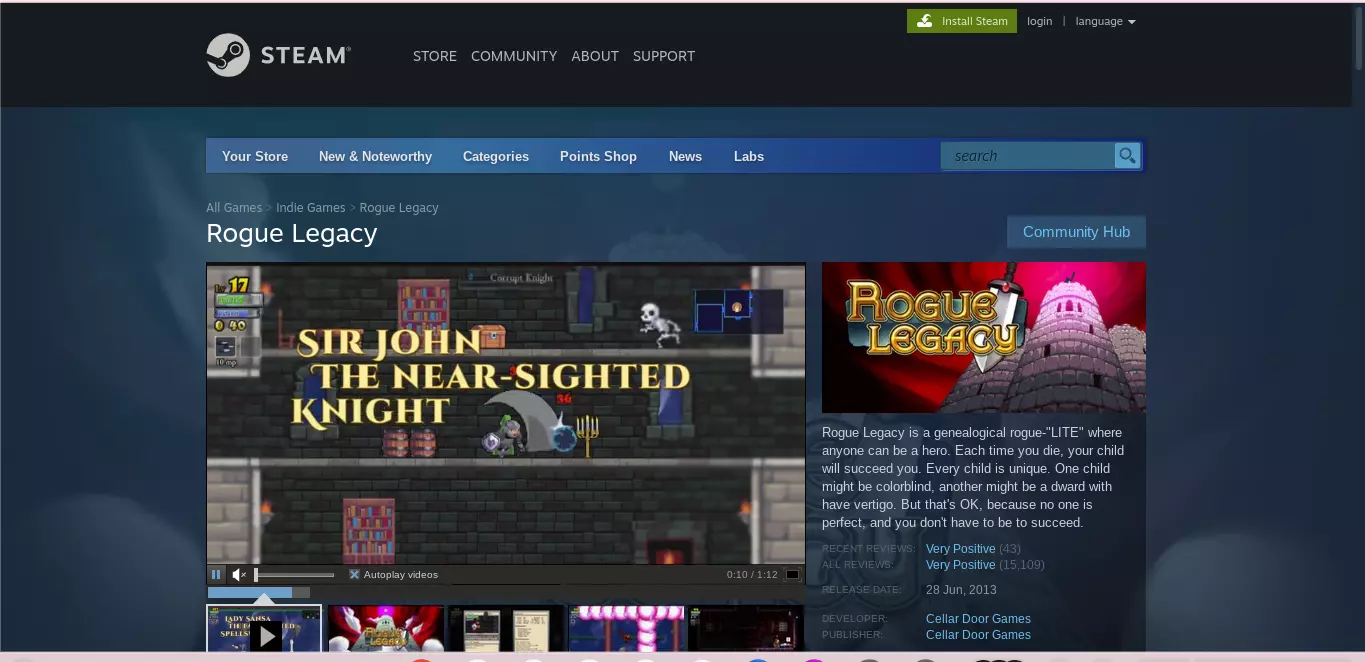Go to Indie Games breadcrumb
The width and height of the screenshot is (1365, 662).
coord(311,208)
